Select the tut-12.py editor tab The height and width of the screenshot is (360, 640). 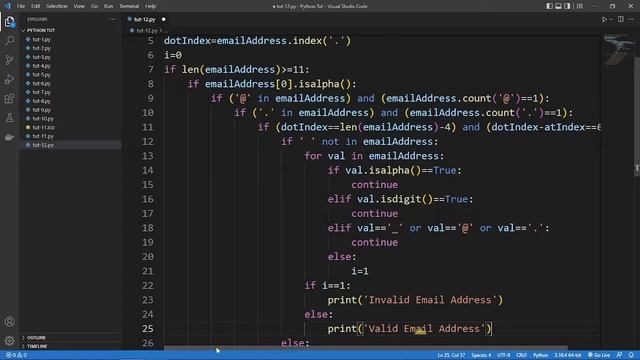click(x=145, y=19)
